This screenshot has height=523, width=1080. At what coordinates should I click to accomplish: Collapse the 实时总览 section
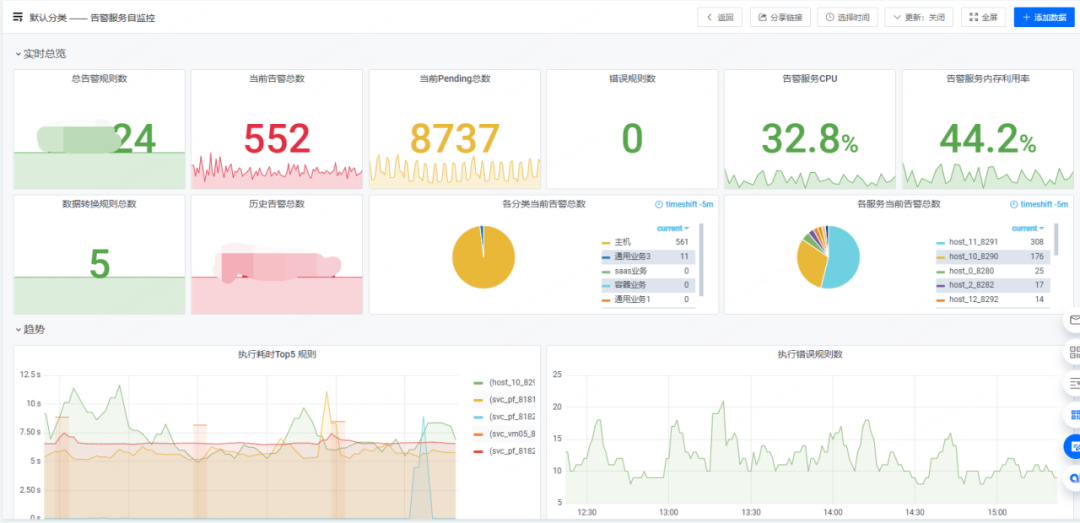click(x=41, y=54)
